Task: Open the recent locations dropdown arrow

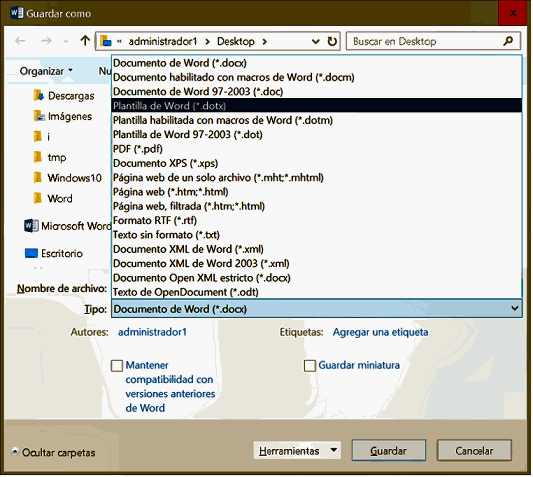Action: tap(66, 42)
